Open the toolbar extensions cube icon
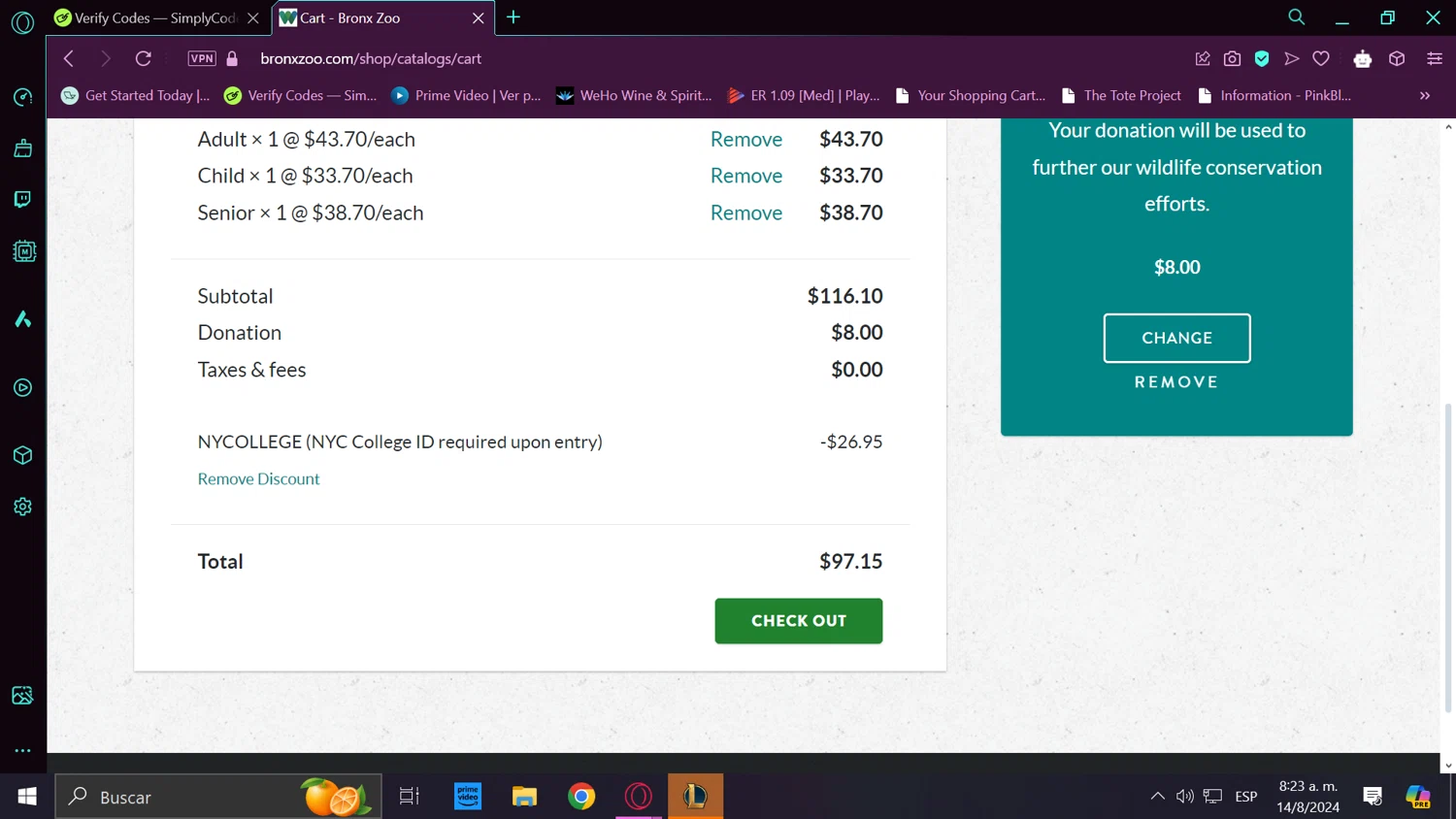Viewport: 1456px width, 819px height. 1397,59
